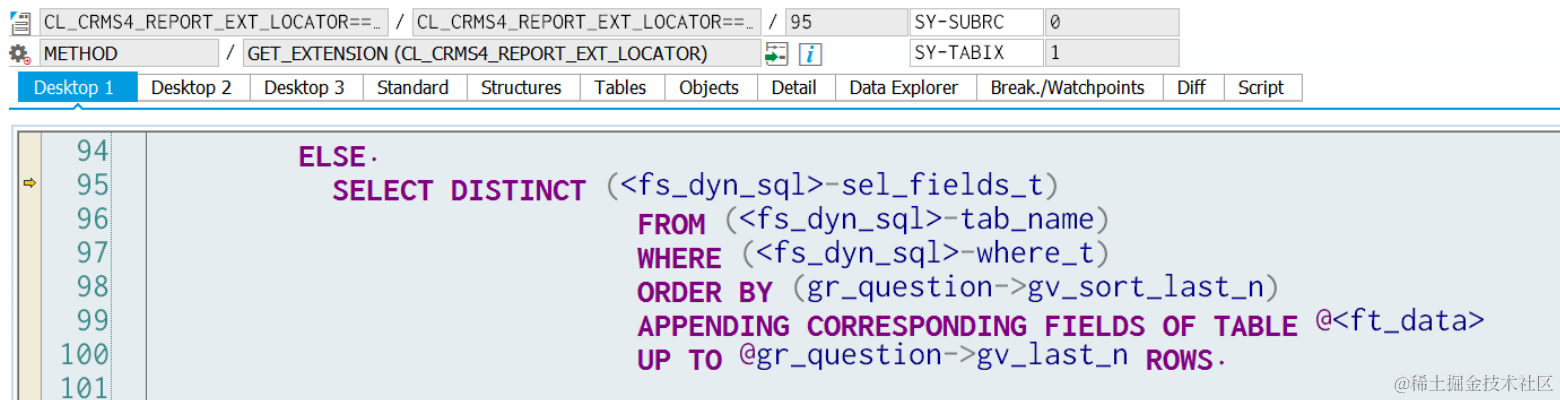The height and width of the screenshot is (400, 1560).
Task: Click the <fs_dyn_sql>-tab_name expression
Action: 917,220
